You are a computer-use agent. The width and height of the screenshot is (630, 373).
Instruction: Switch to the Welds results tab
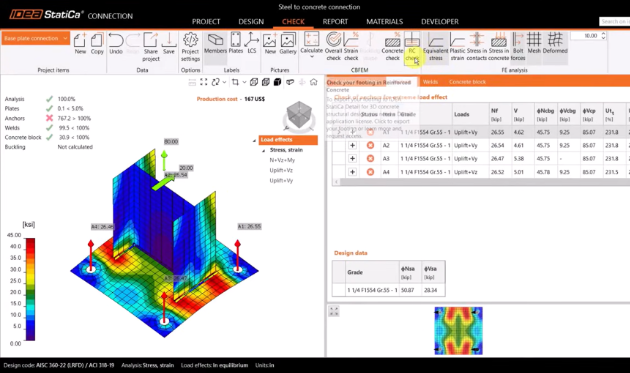coord(430,82)
